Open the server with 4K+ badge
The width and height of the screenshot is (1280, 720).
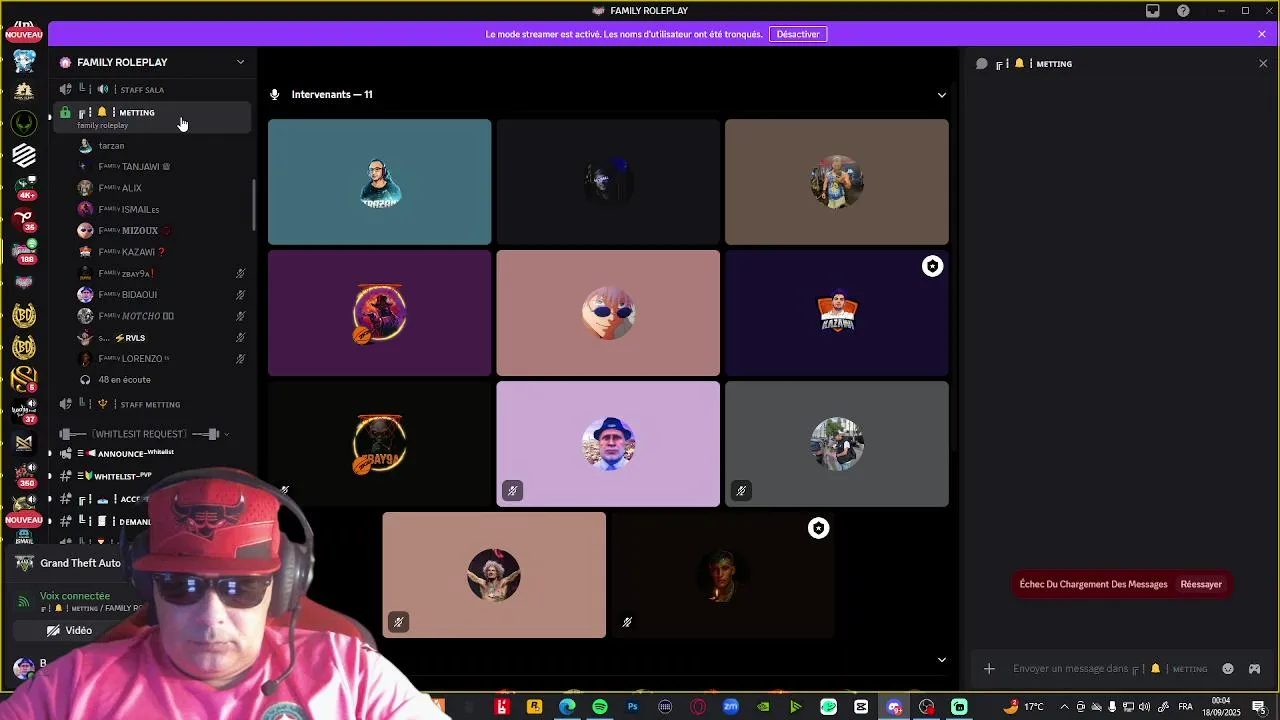pos(24,186)
